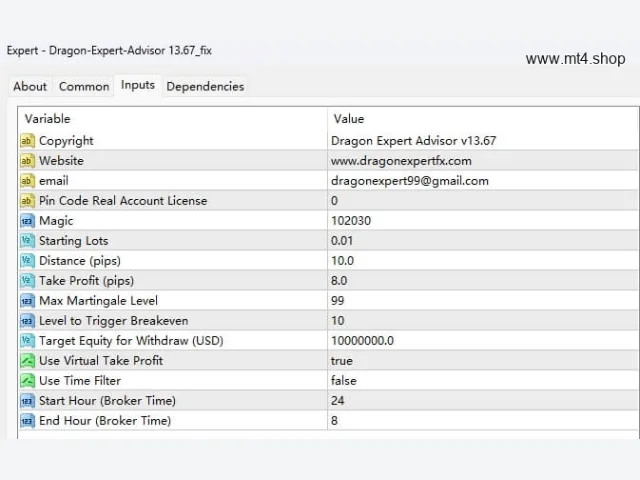Click the double icon beside Take Profit (pips)
Image resolution: width=640 pixels, height=480 pixels.
[x=27, y=281]
